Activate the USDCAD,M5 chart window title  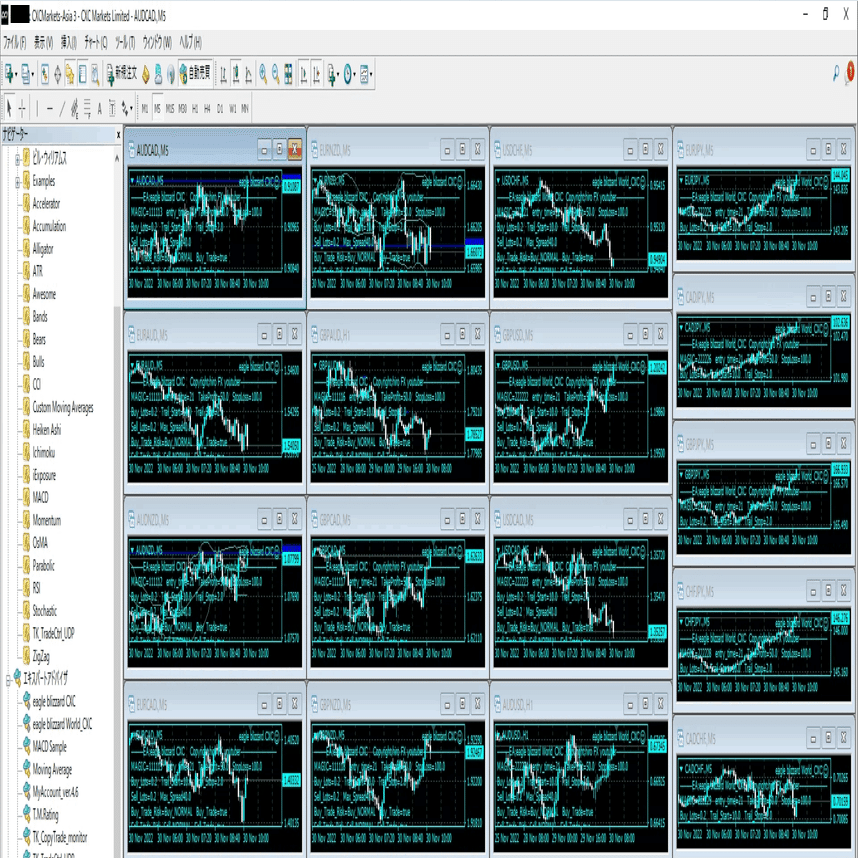click(518, 519)
